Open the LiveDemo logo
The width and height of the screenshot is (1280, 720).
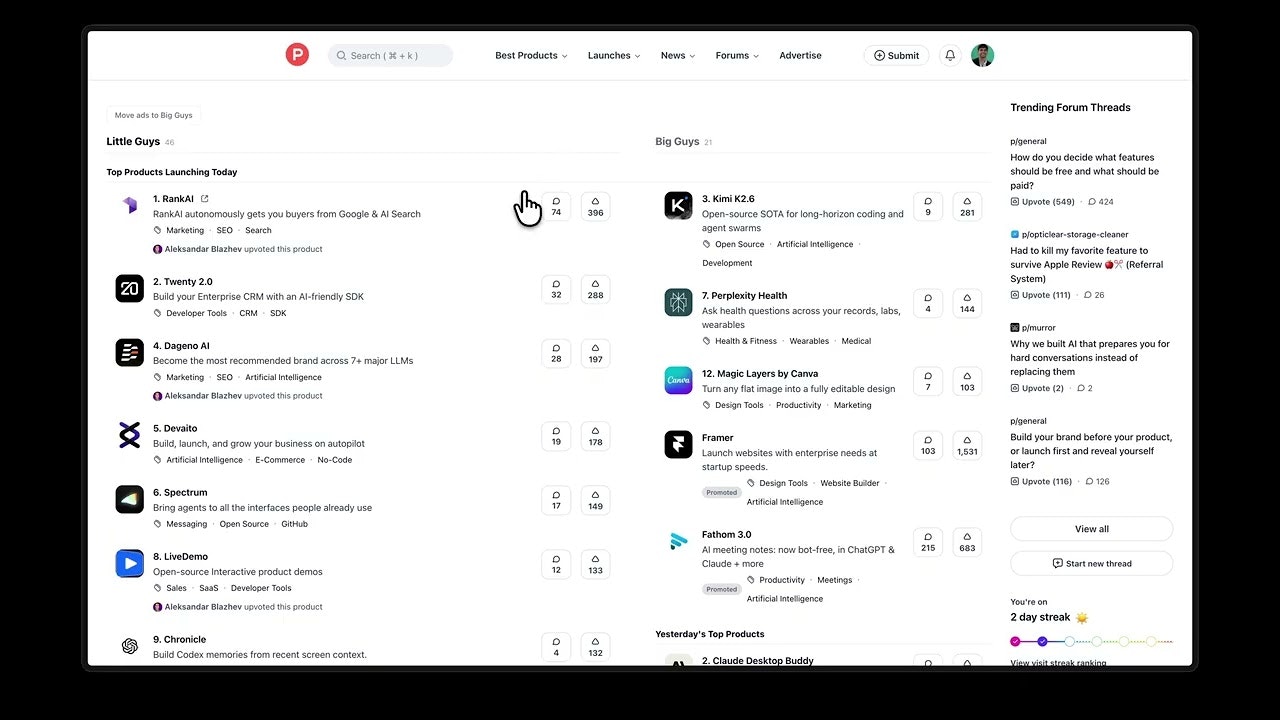130,563
